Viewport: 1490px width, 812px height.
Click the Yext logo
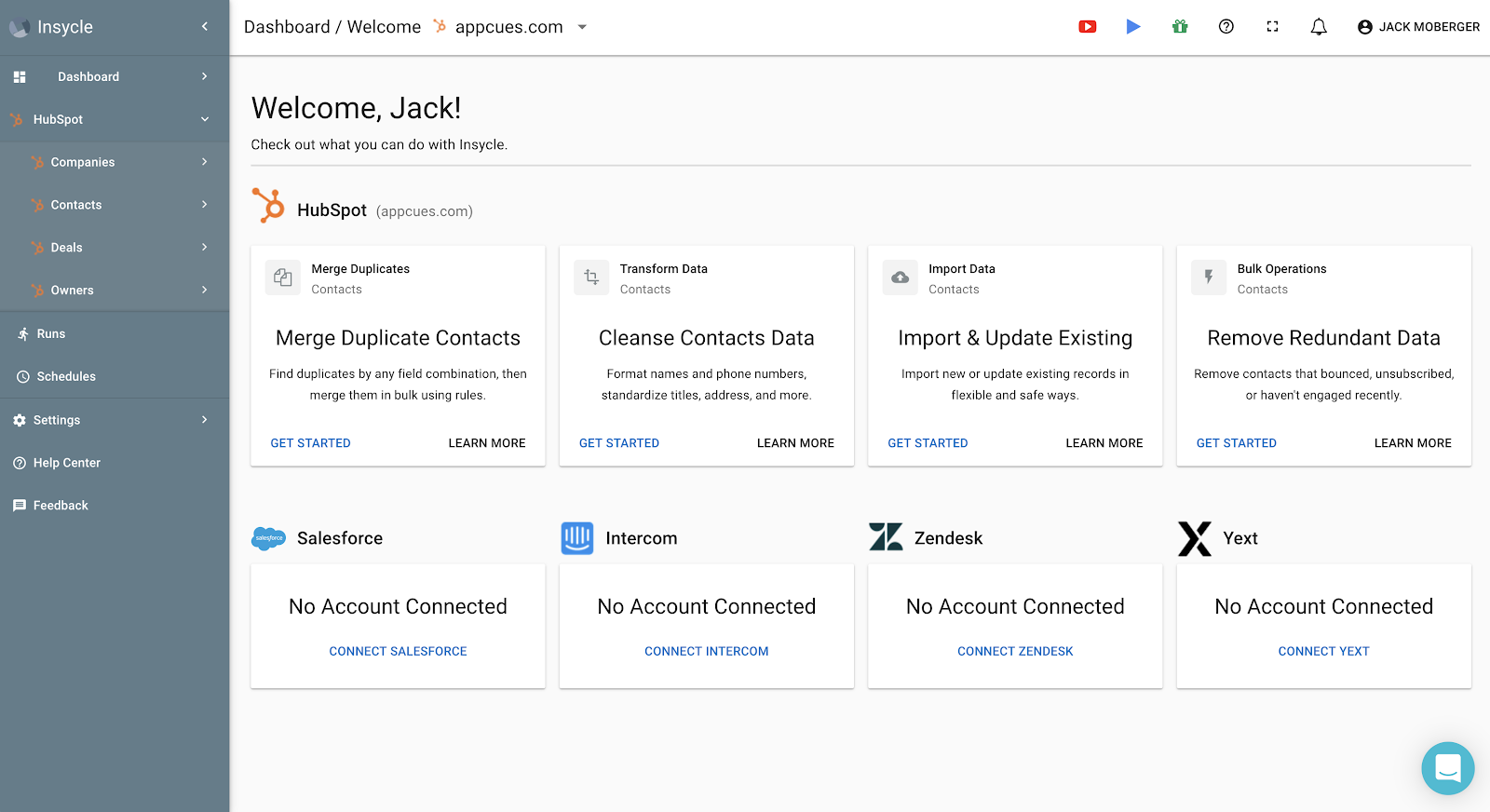pyautogui.click(x=1195, y=538)
